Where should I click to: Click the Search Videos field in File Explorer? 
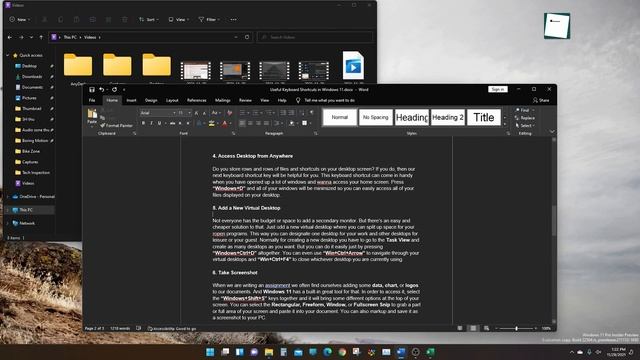pos(315,37)
